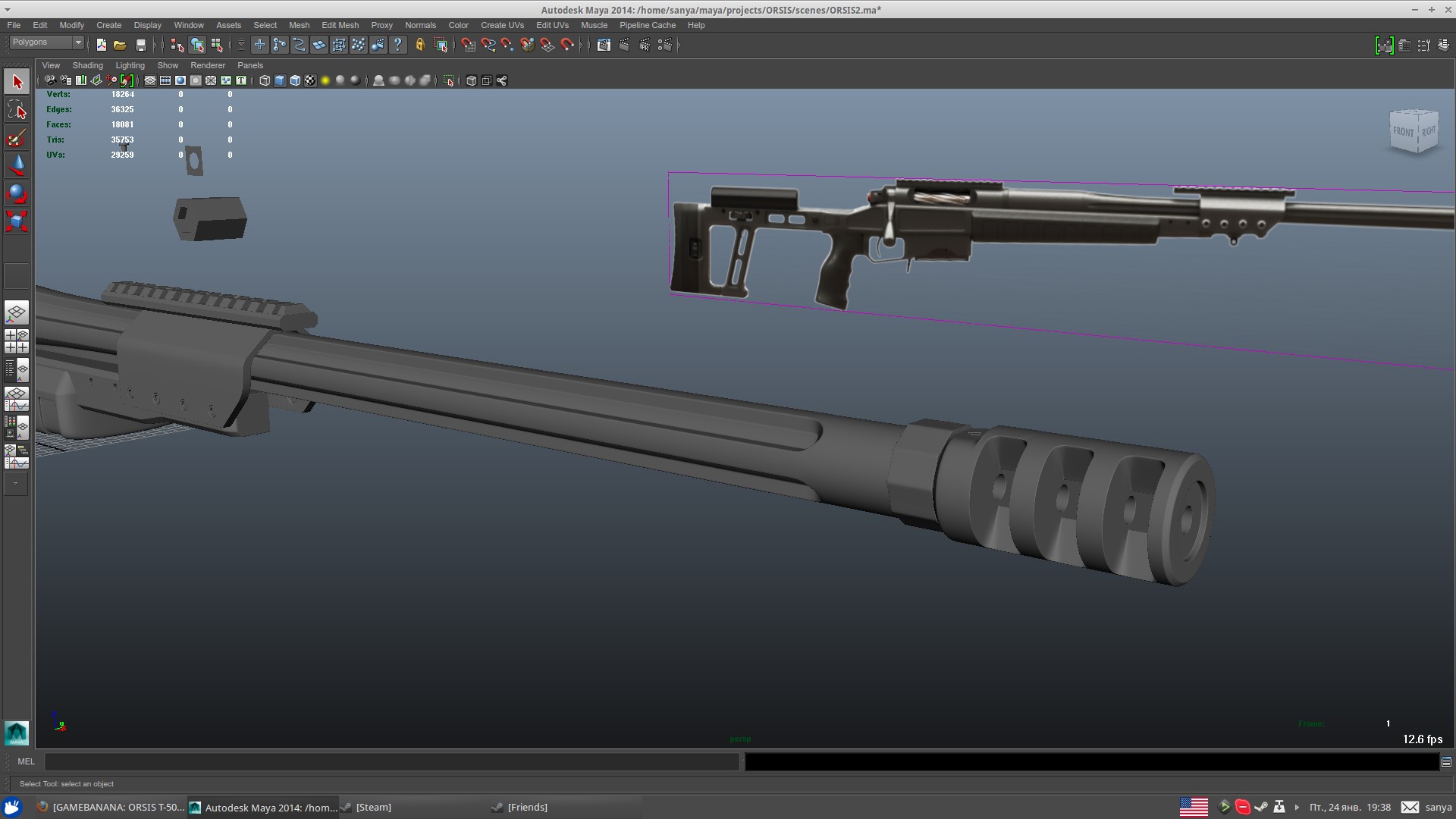Open layout options arrow below toolbox
The height and width of the screenshot is (819, 1456).
pyautogui.click(x=16, y=483)
